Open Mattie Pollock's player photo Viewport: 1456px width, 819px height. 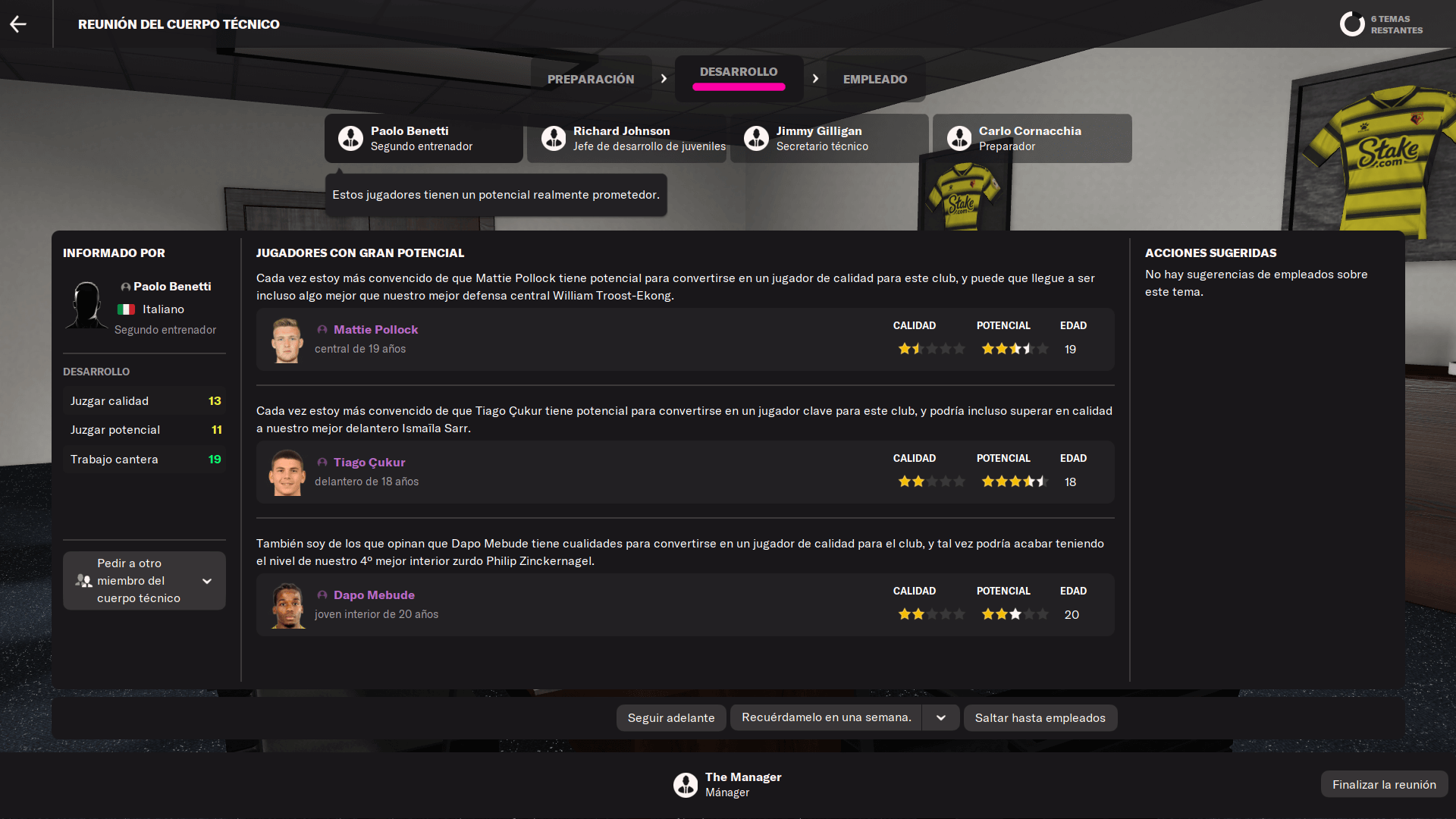tap(287, 340)
